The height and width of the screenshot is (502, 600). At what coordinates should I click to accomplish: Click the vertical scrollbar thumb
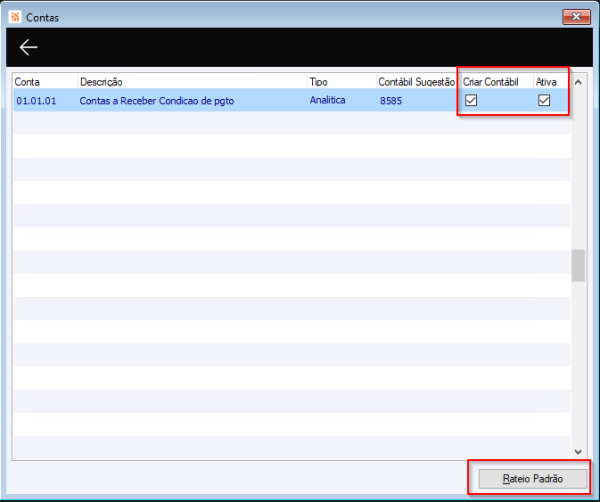coord(578,266)
